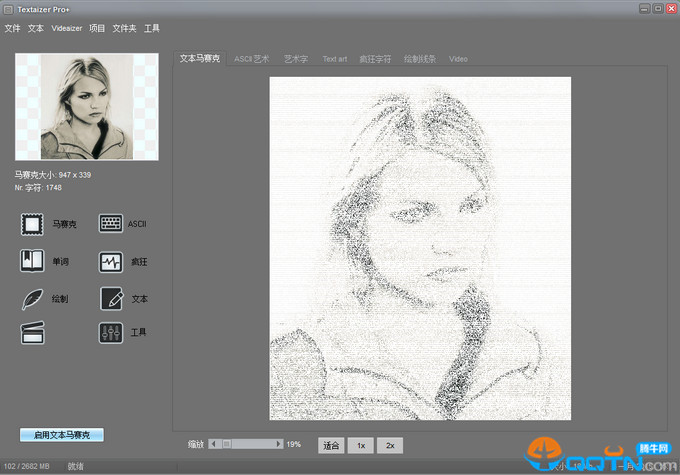Viewport: 680px width, 475px height.
Task: Expand the 项目 (Project) menu
Action: pos(97,29)
